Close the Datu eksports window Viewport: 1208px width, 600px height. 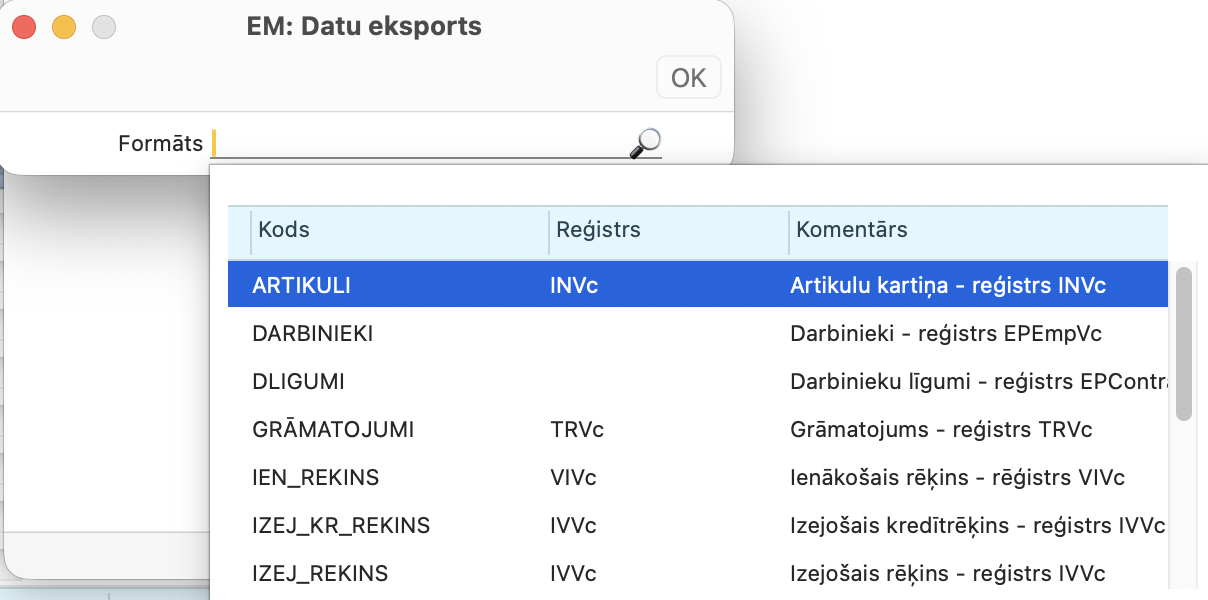24,27
